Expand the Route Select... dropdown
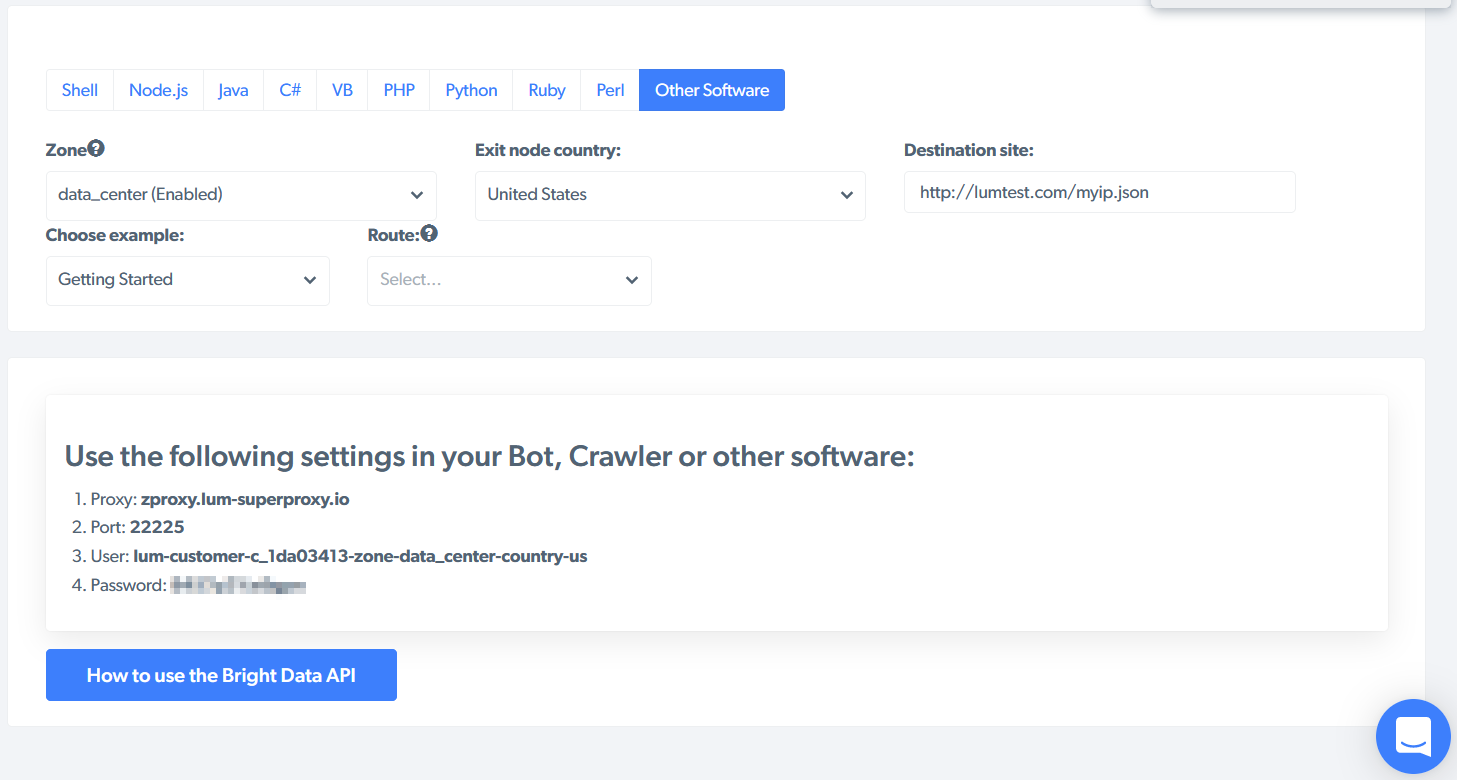Viewport: 1457px width, 780px height. click(509, 280)
